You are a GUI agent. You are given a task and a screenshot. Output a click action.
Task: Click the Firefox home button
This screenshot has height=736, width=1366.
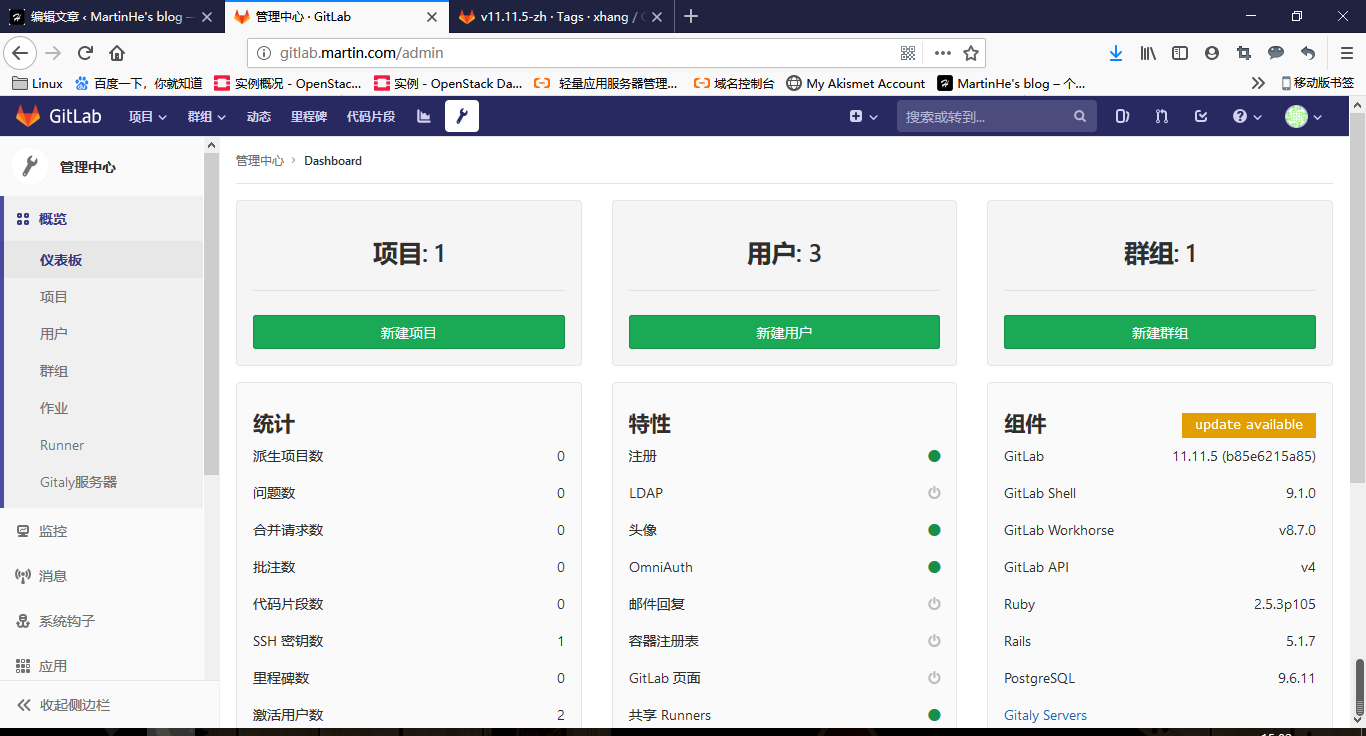tap(117, 53)
